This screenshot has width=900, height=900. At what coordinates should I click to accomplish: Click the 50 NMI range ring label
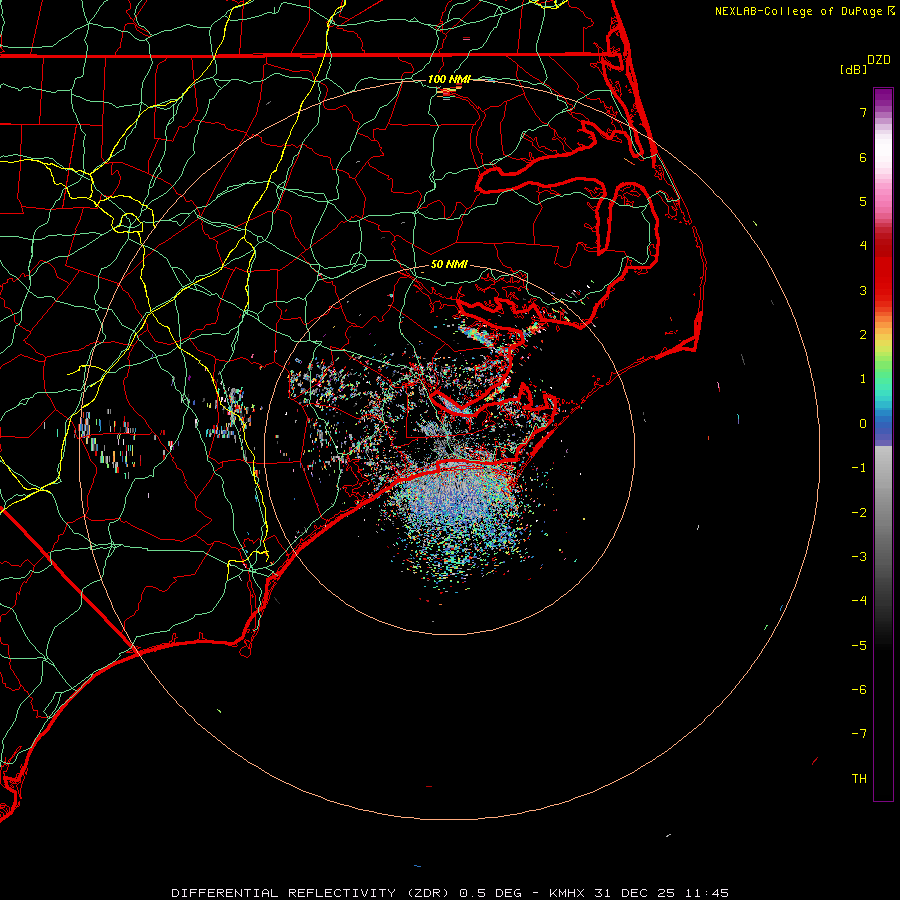pyautogui.click(x=449, y=264)
